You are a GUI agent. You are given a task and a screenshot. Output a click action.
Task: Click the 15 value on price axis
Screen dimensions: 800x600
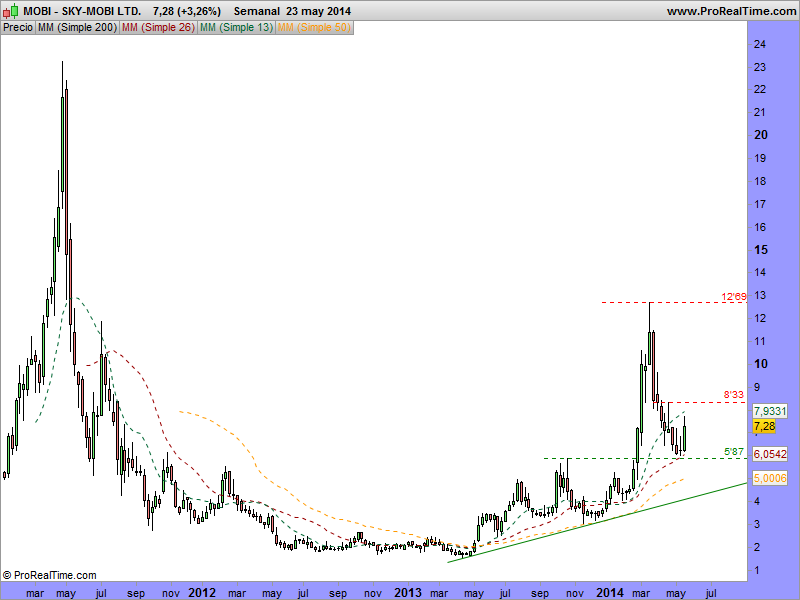(x=761, y=249)
